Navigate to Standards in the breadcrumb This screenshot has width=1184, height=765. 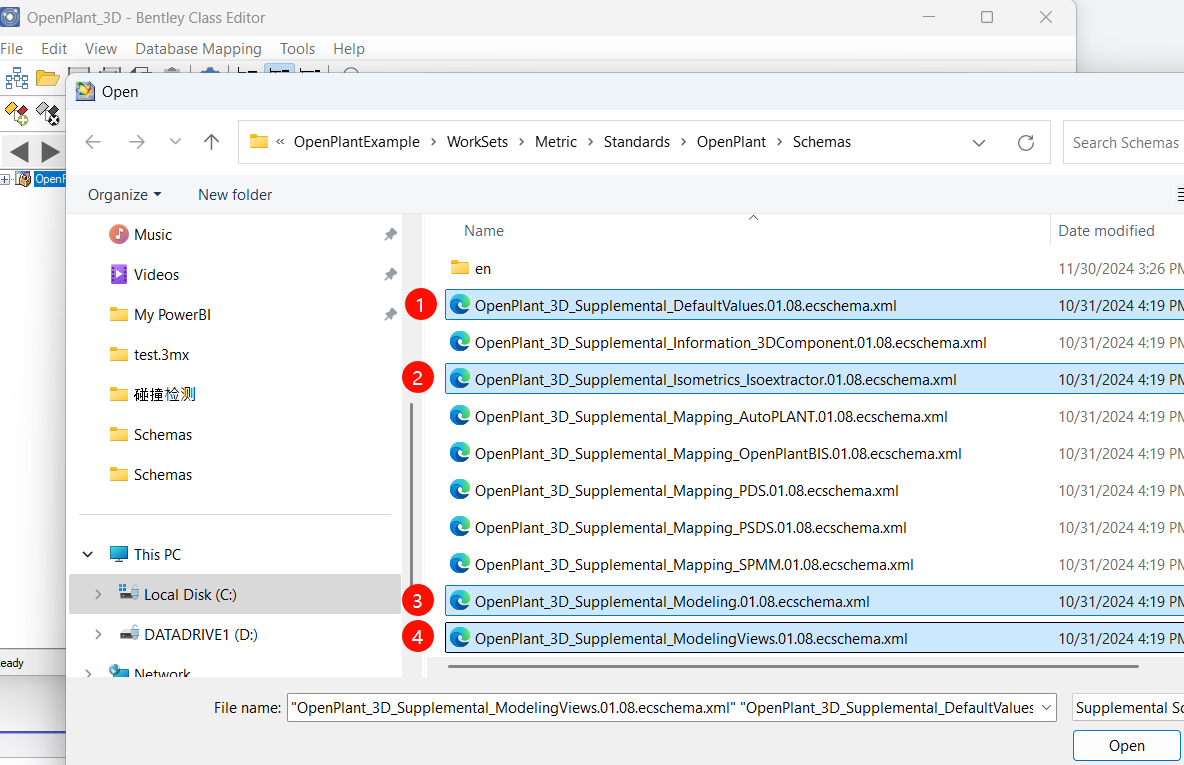pos(637,142)
